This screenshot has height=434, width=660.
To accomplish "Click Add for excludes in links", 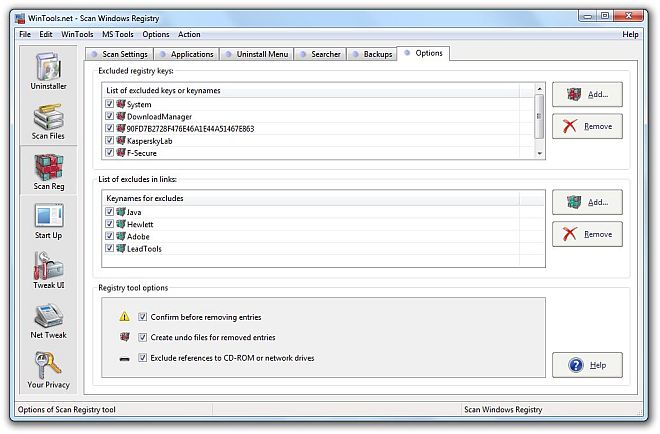I will (x=587, y=202).
